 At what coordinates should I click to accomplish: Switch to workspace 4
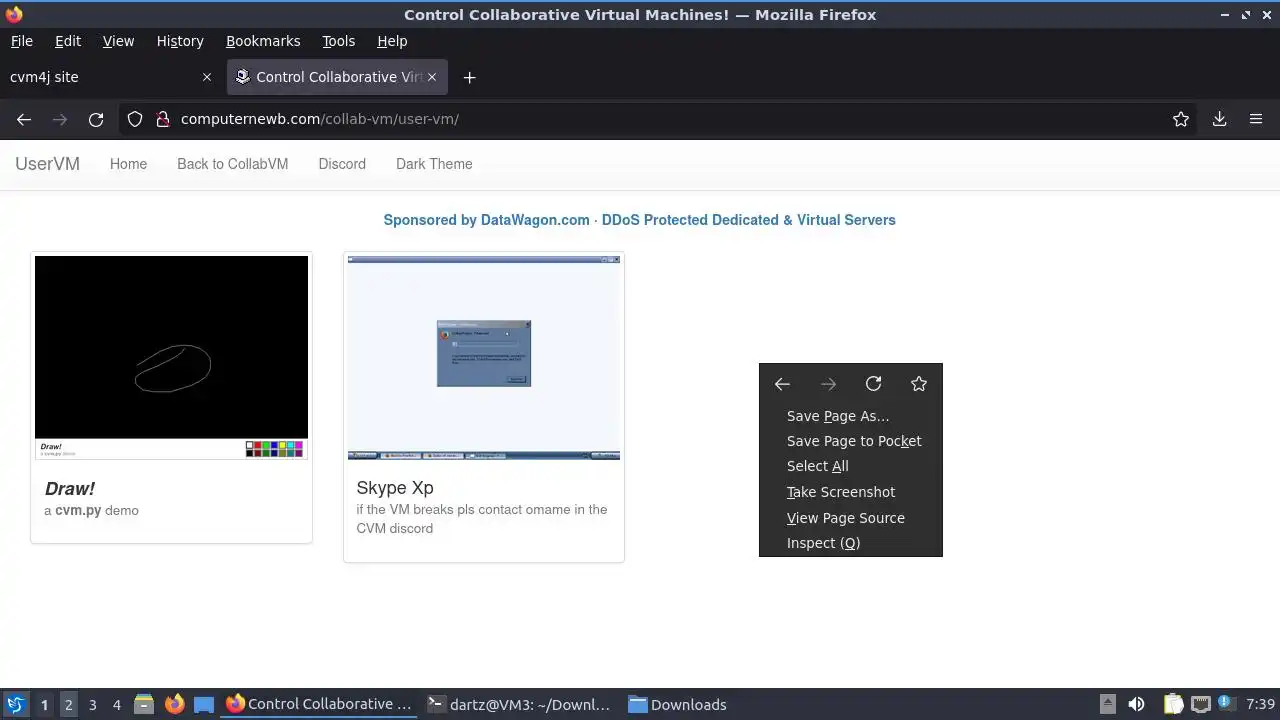click(116, 705)
